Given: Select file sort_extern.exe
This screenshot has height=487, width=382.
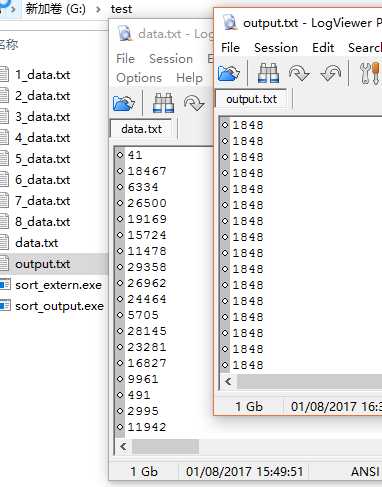Looking at the screenshot, I should coord(58,285).
